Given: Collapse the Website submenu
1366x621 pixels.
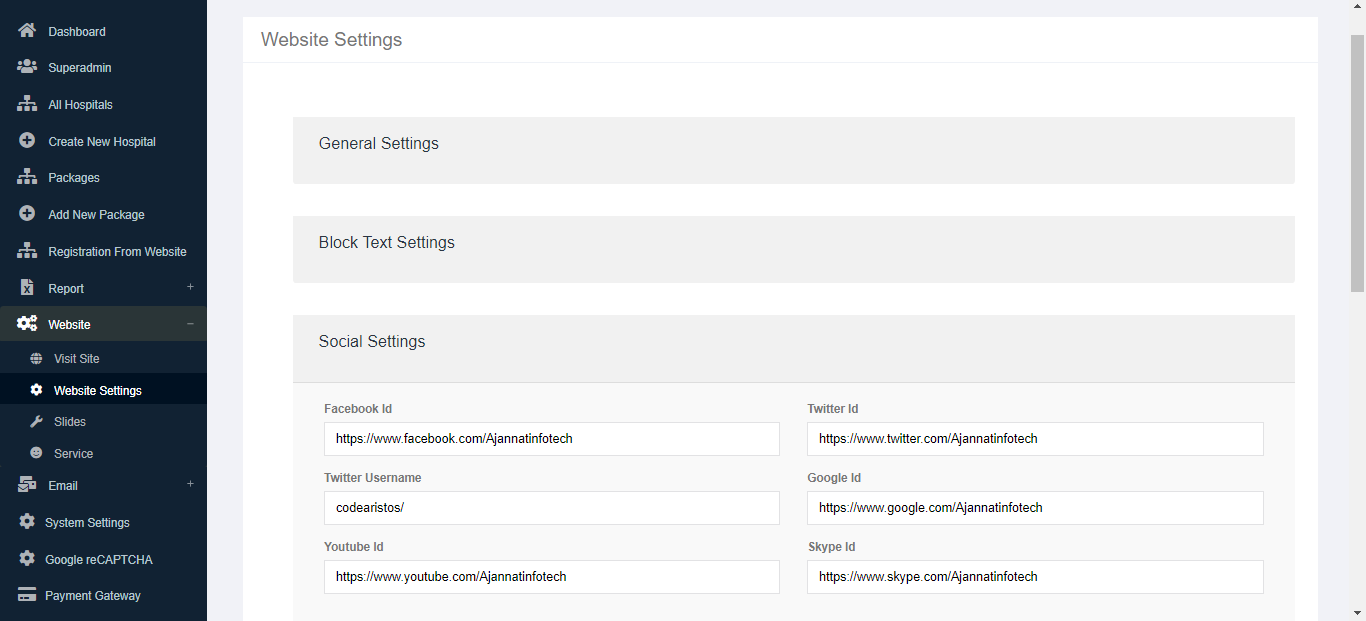Looking at the screenshot, I should tap(190, 324).
